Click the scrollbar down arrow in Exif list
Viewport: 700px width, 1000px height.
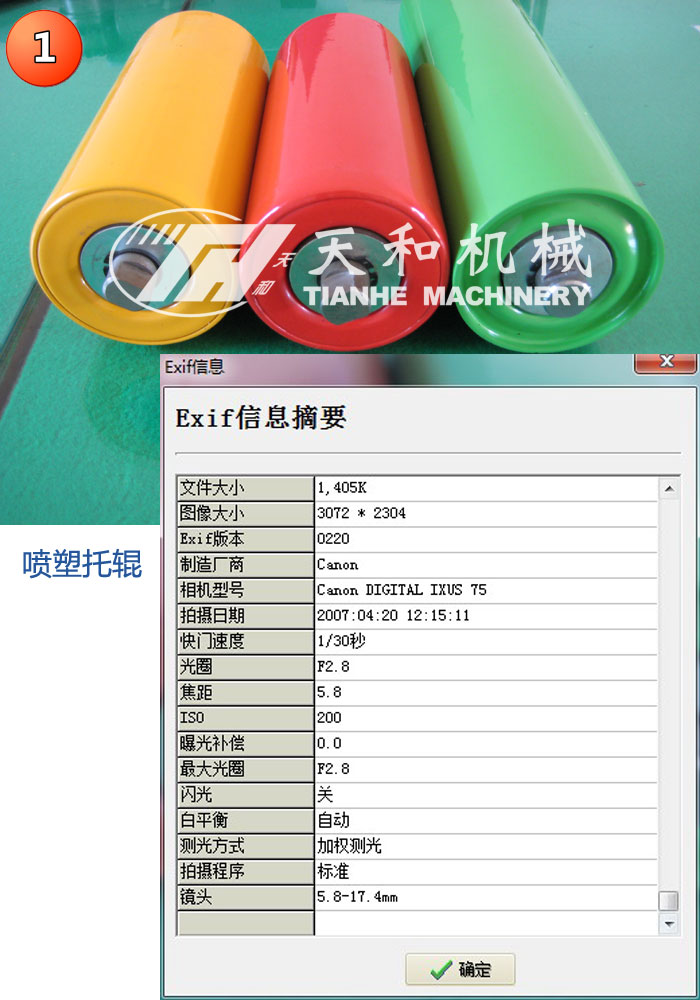click(669, 924)
